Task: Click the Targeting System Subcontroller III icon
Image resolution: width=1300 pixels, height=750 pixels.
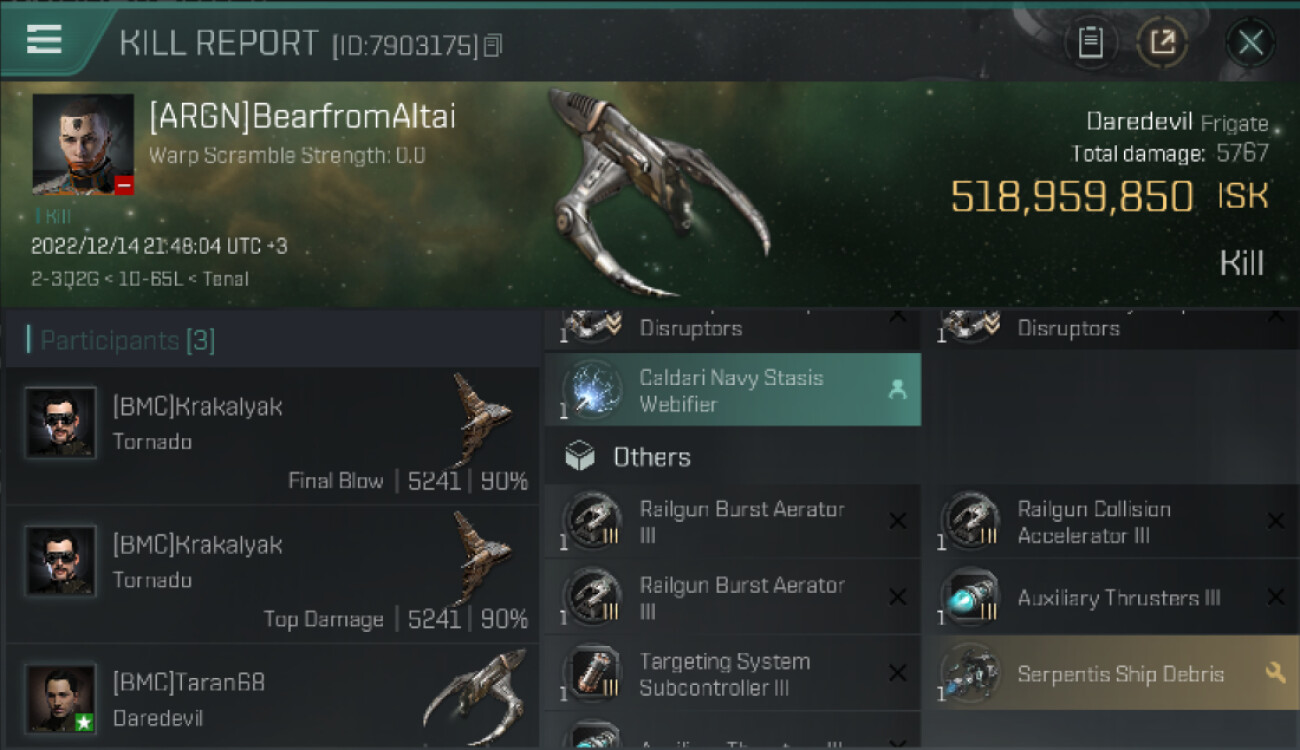Action: click(x=592, y=674)
